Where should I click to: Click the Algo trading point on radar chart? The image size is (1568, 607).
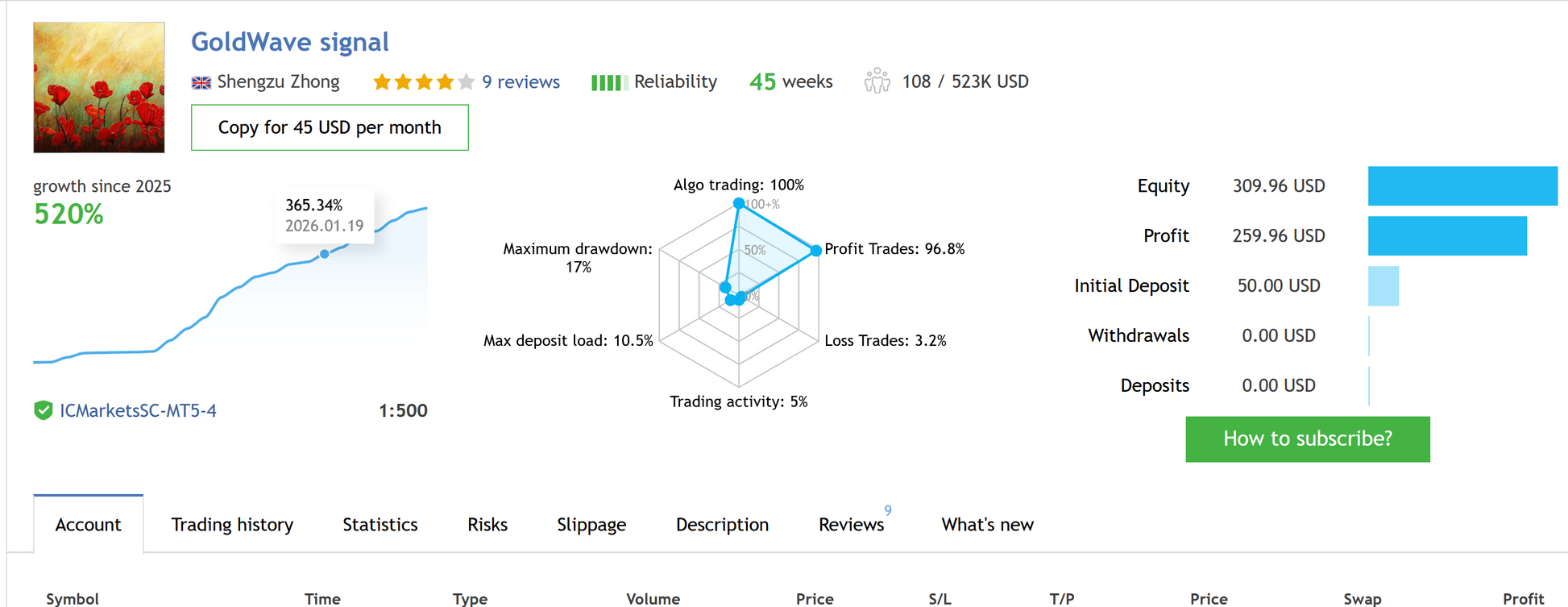(x=739, y=204)
